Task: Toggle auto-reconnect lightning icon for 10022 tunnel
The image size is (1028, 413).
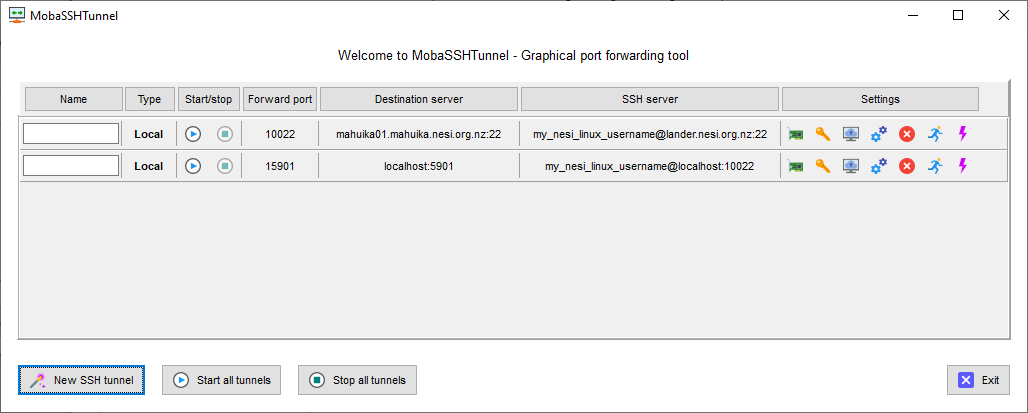Action: tap(962, 134)
